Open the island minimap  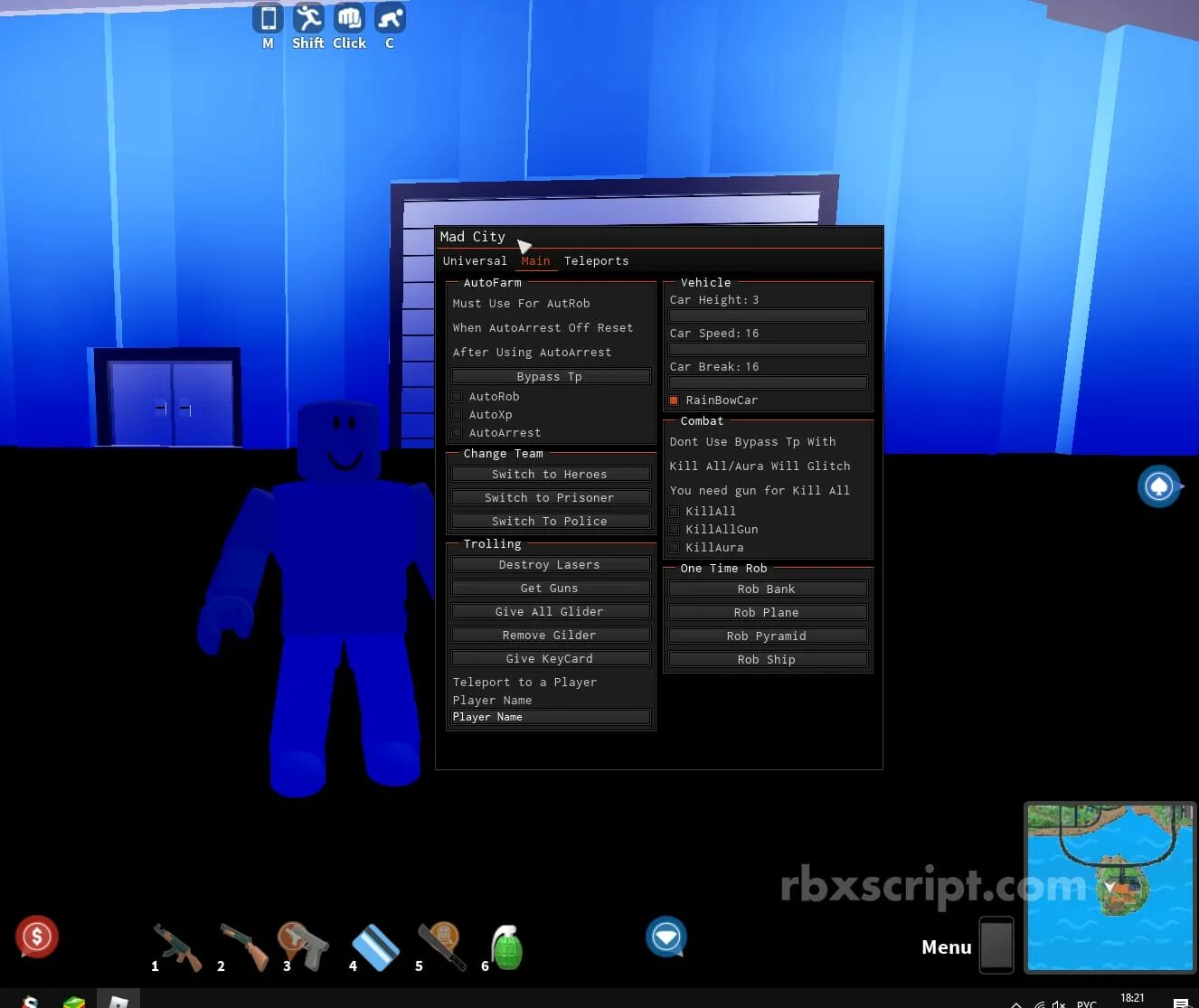pyautogui.click(x=1109, y=888)
